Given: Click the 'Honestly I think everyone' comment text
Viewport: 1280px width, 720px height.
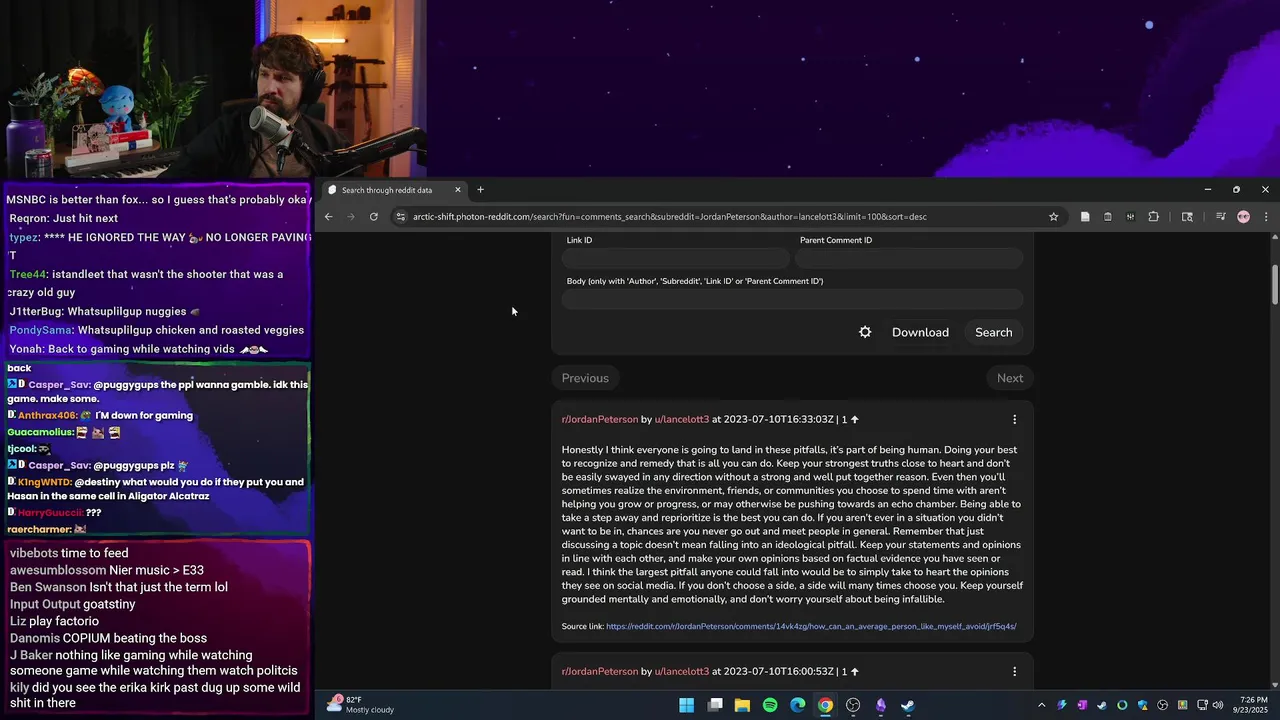Looking at the screenshot, I should [792, 524].
